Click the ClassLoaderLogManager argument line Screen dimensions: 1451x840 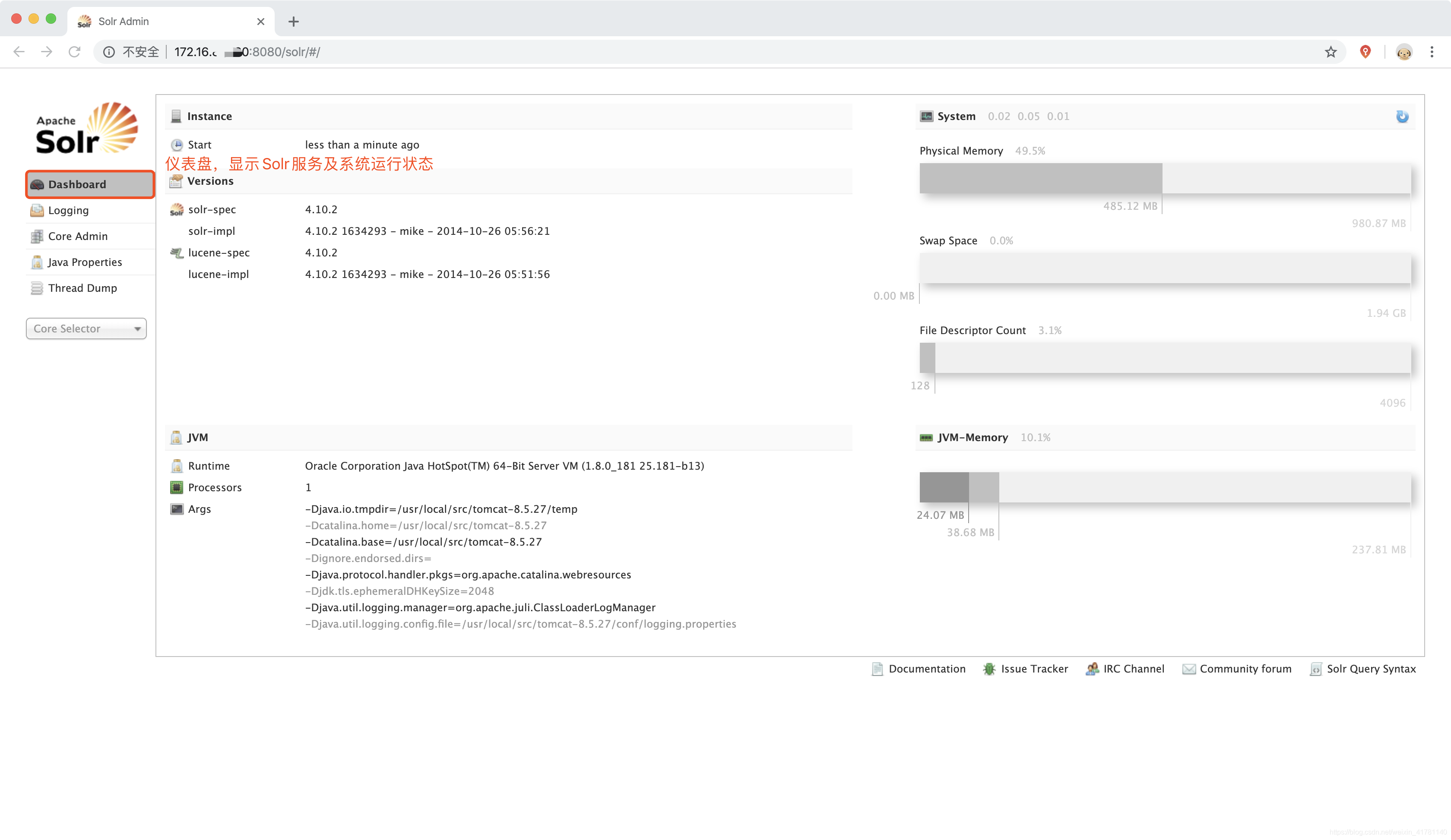click(480, 608)
